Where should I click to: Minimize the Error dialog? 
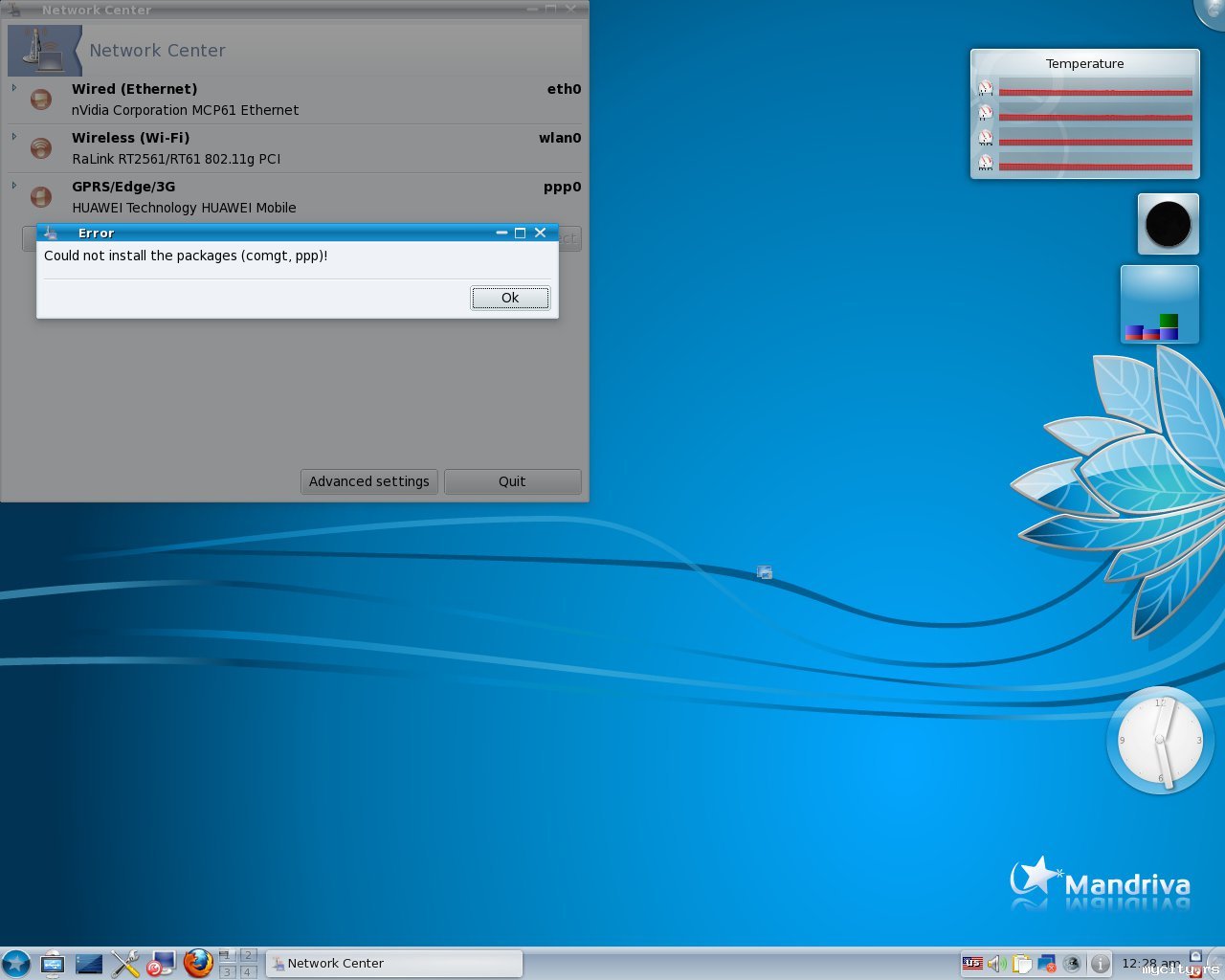(501, 233)
